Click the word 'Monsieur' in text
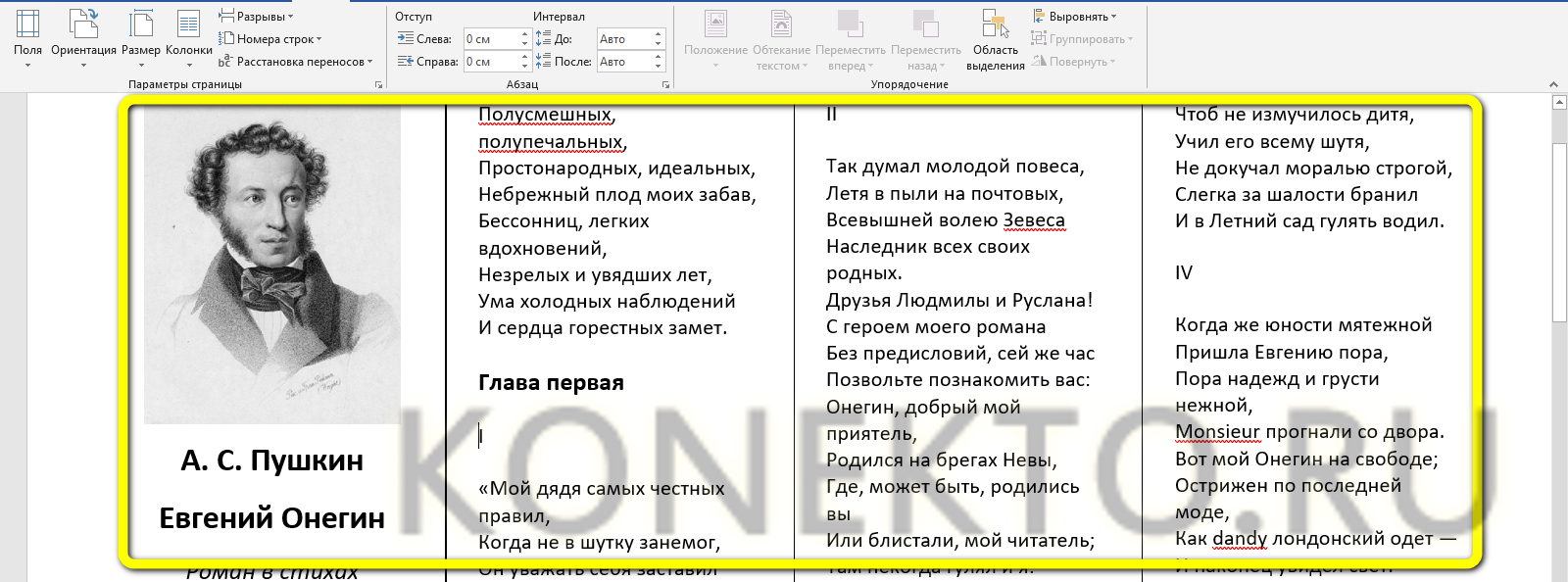The image size is (1568, 582). point(1217,432)
